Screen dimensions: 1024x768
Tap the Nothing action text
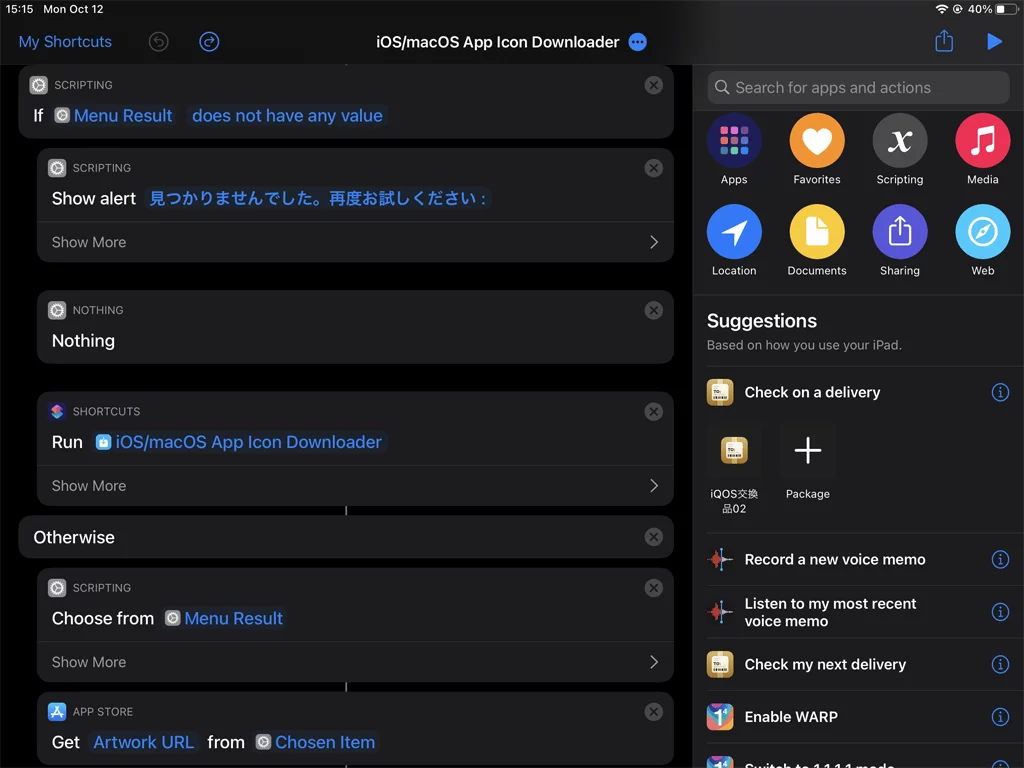(x=83, y=341)
